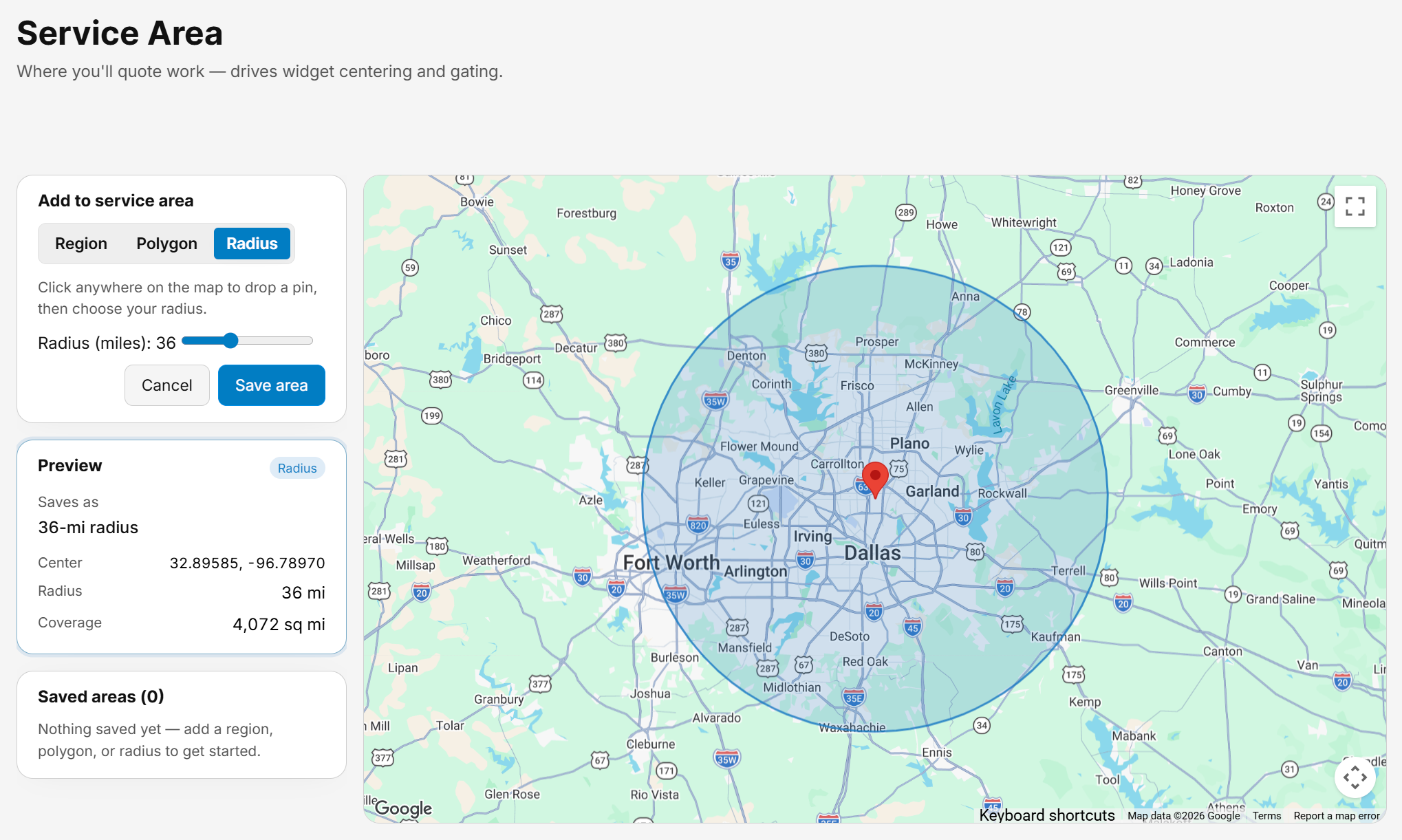This screenshot has width=1402, height=840.
Task: Click the center coordinates 32.89585, -96.78970
Action: click(247, 563)
